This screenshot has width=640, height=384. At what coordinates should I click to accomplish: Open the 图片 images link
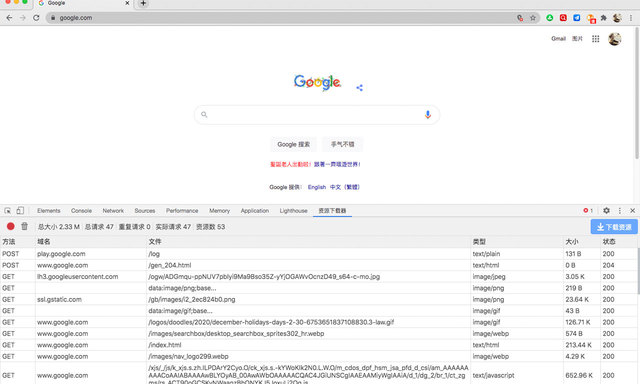577,39
